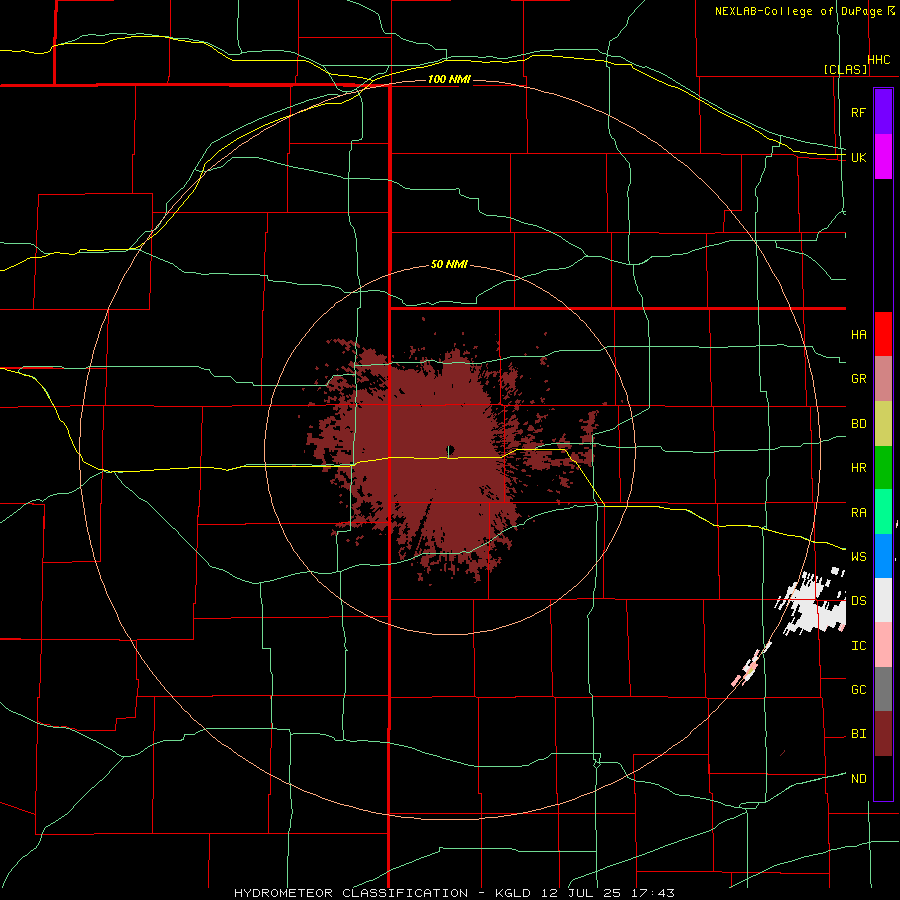Click the WS legend label
Viewport: 900px width, 900px height.
(x=859, y=556)
